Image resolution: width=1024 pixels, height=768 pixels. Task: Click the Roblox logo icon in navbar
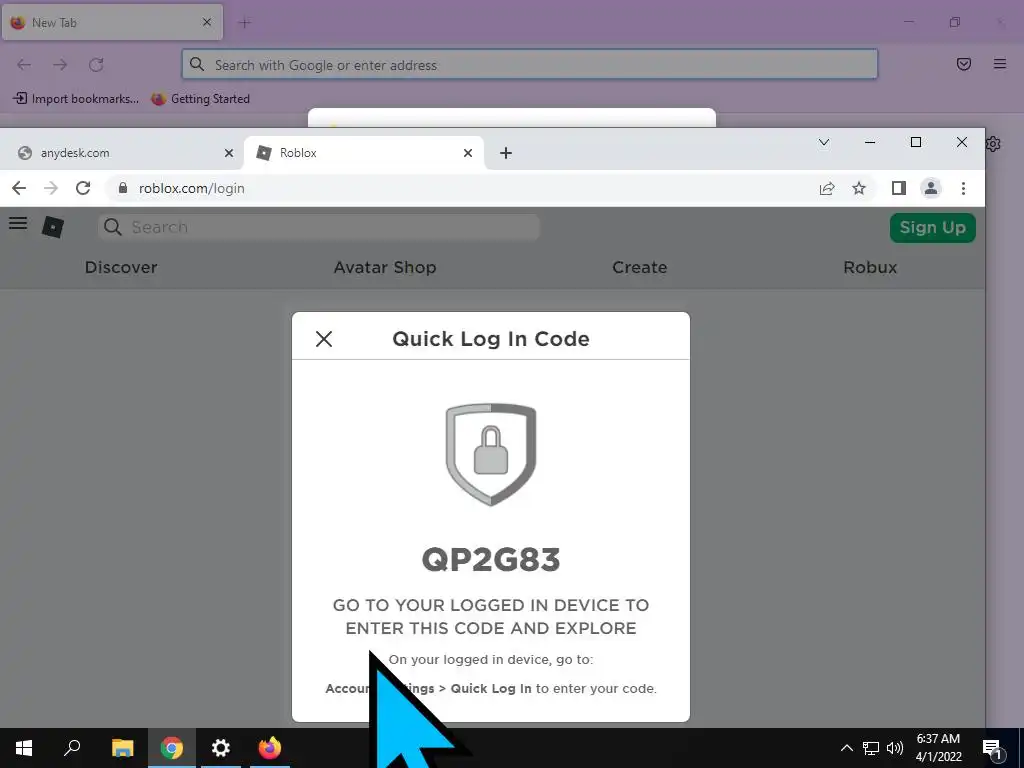pos(53,227)
